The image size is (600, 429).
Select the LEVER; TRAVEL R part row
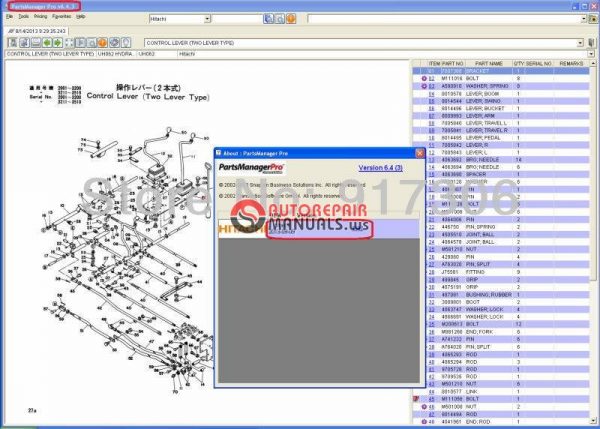coord(501,130)
